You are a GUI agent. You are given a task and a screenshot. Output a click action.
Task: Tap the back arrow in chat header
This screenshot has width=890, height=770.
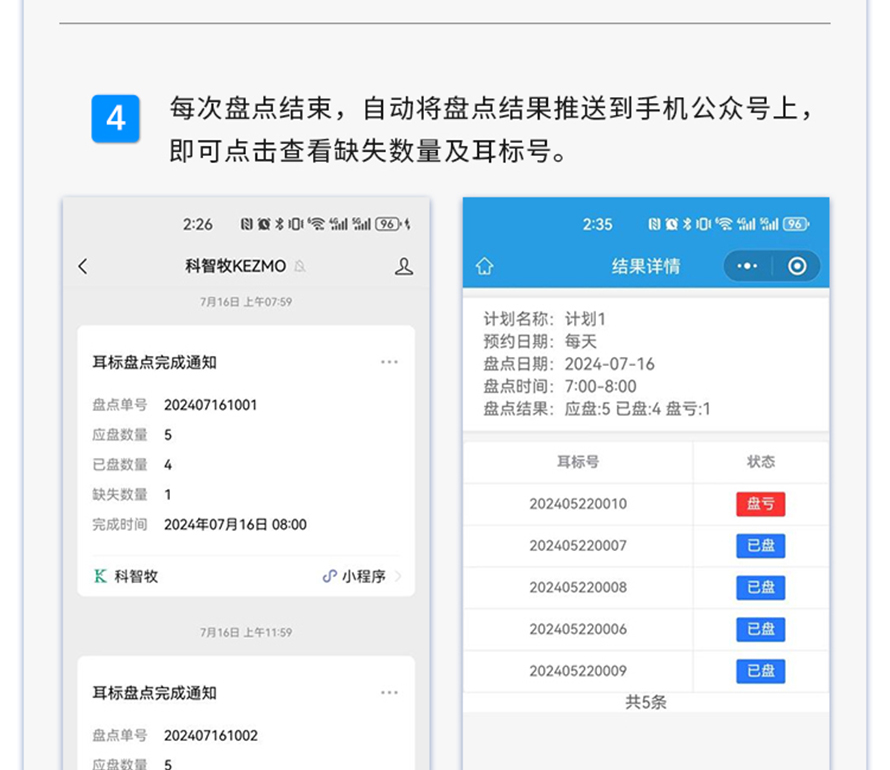[x=83, y=266]
